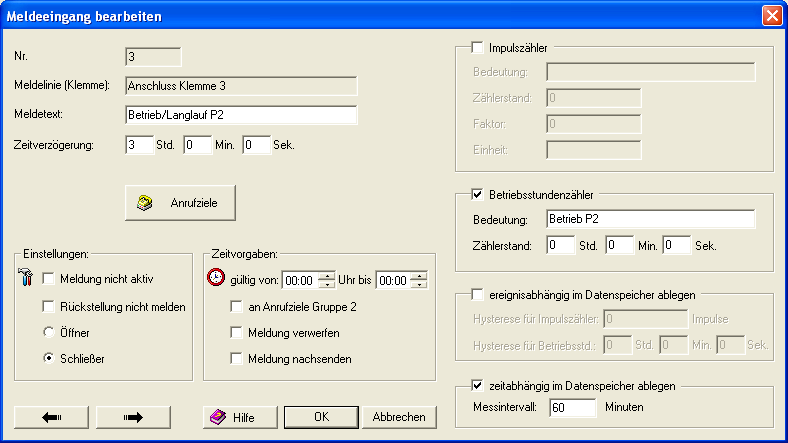Click the Meldetext input field
Image resolution: width=788 pixels, height=443 pixels.
(x=241, y=115)
